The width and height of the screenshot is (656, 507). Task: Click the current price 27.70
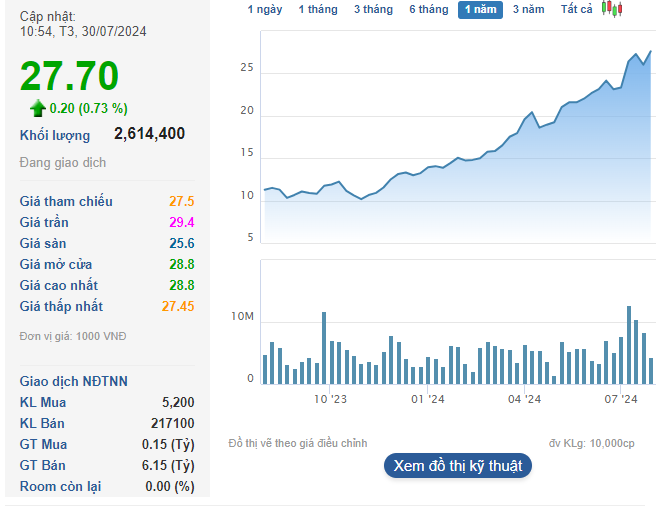pos(69,76)
